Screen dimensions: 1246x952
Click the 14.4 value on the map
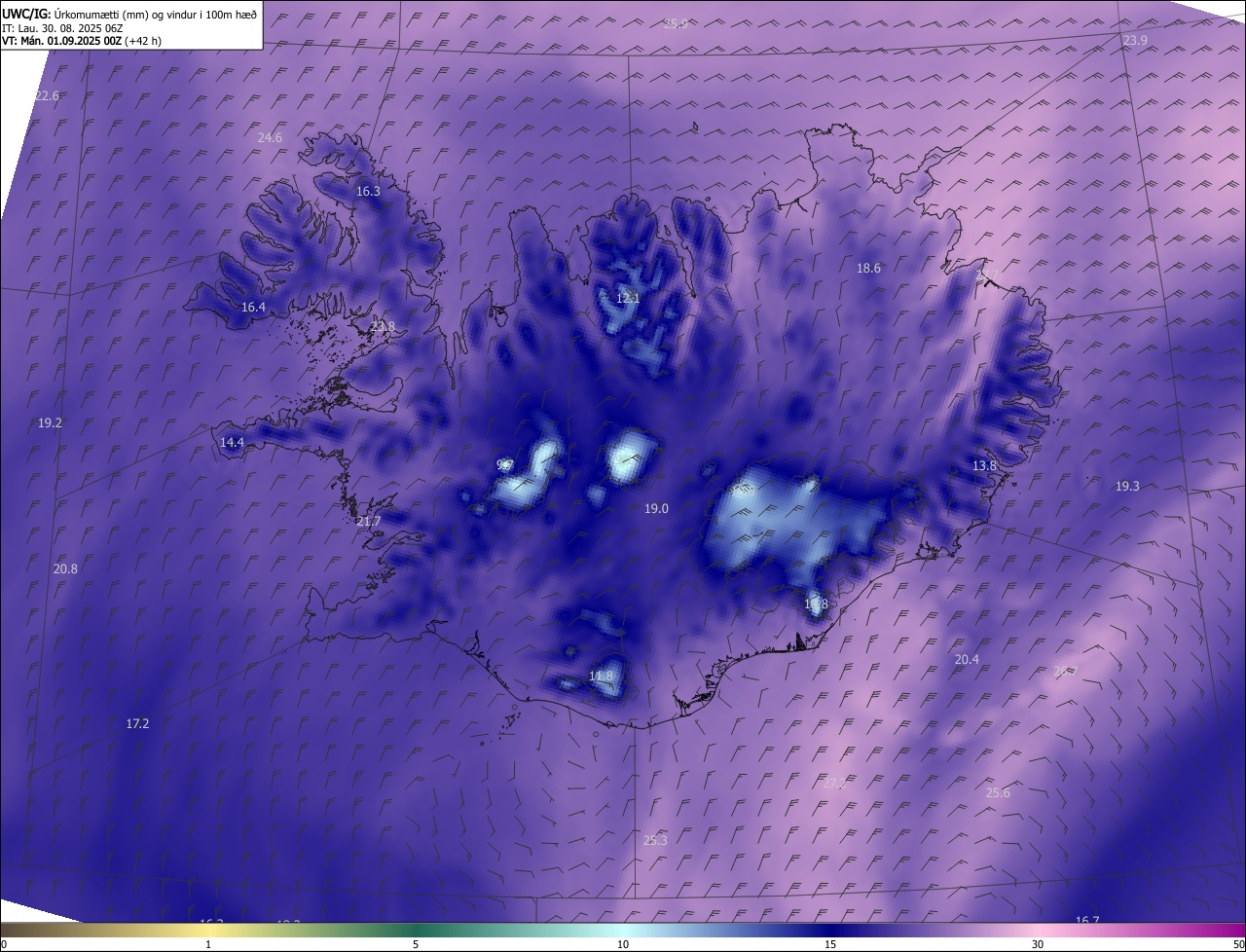tap(232, 442)
